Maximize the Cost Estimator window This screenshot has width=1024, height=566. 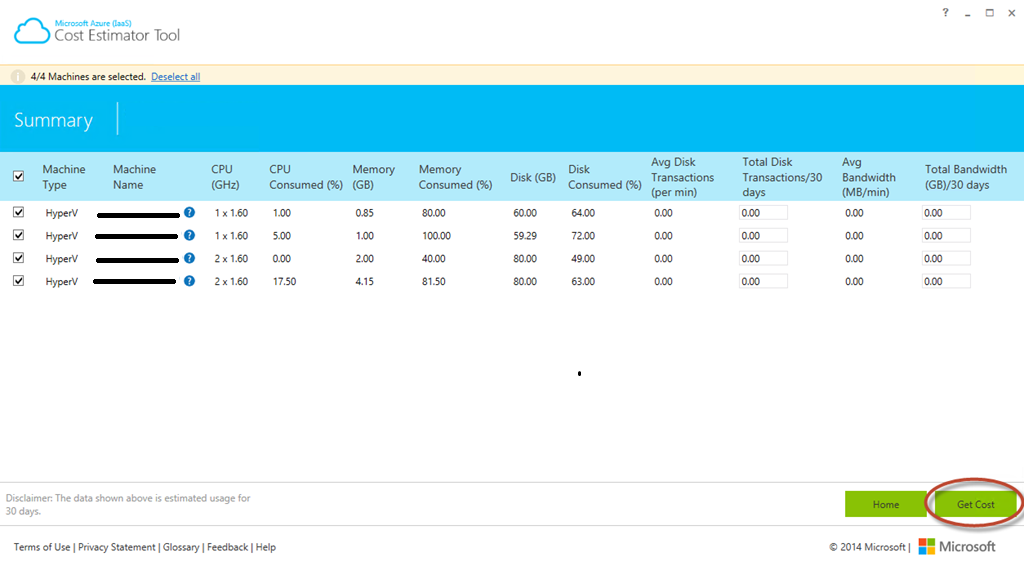pos(989,12)
